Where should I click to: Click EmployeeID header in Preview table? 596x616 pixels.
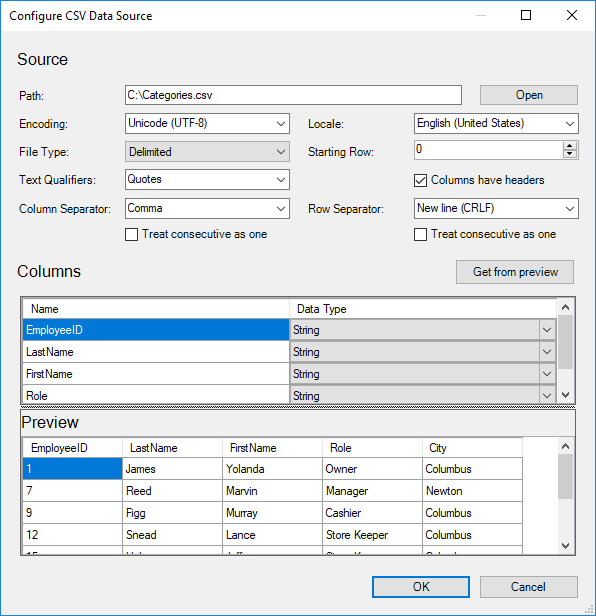(72, 448)
